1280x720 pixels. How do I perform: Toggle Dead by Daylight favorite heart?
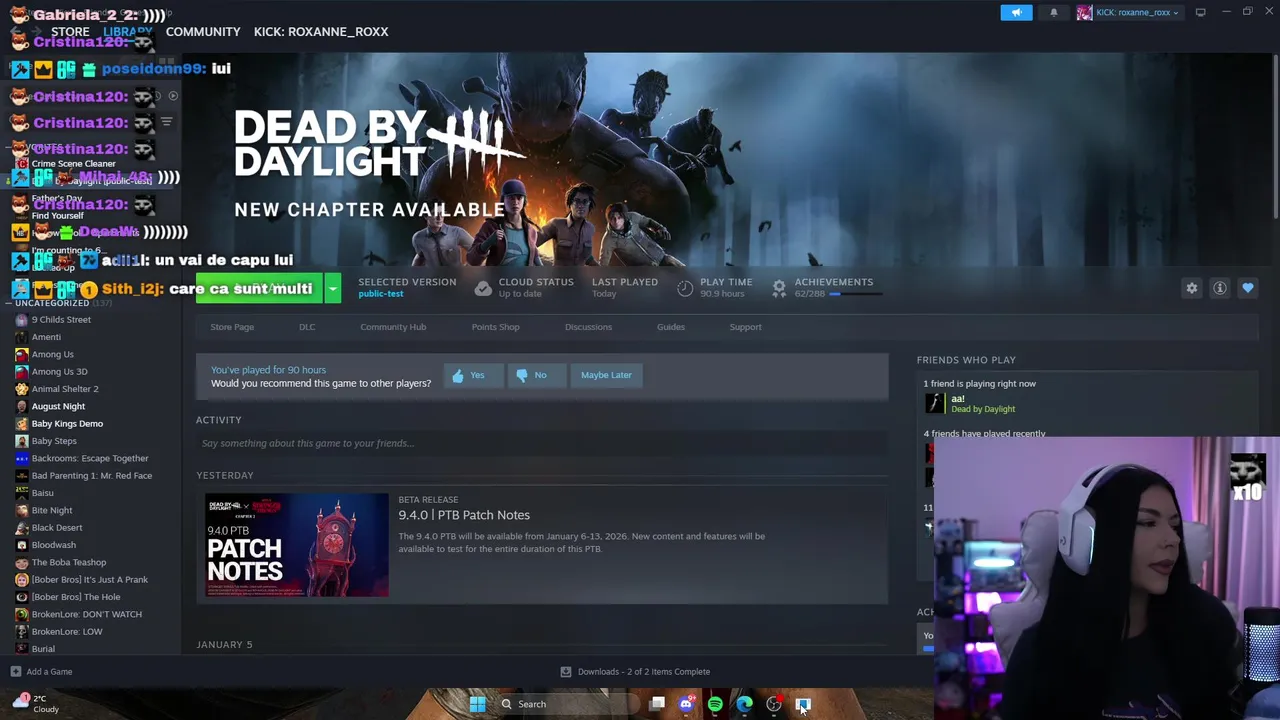(x=1248, y=288)
